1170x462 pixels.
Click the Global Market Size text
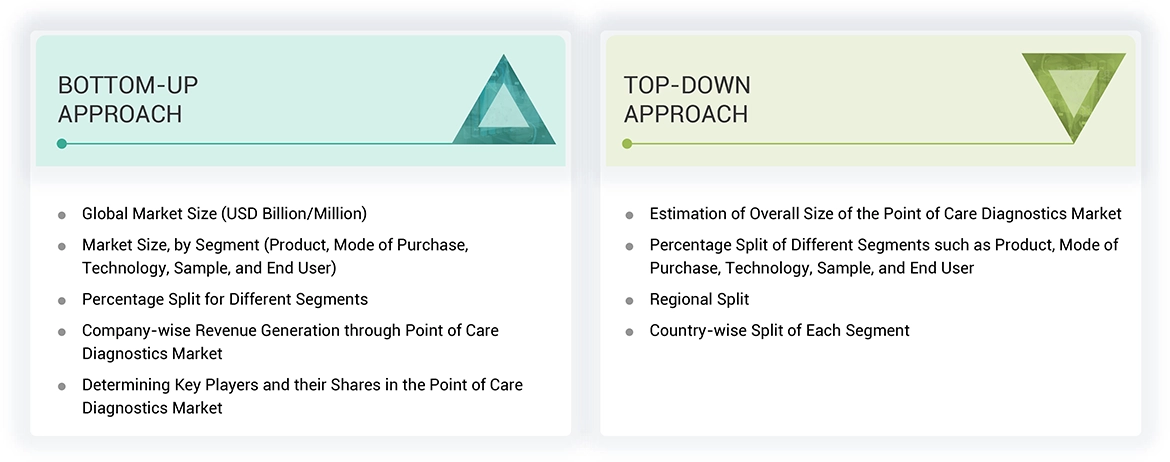(x=224, y=213)
